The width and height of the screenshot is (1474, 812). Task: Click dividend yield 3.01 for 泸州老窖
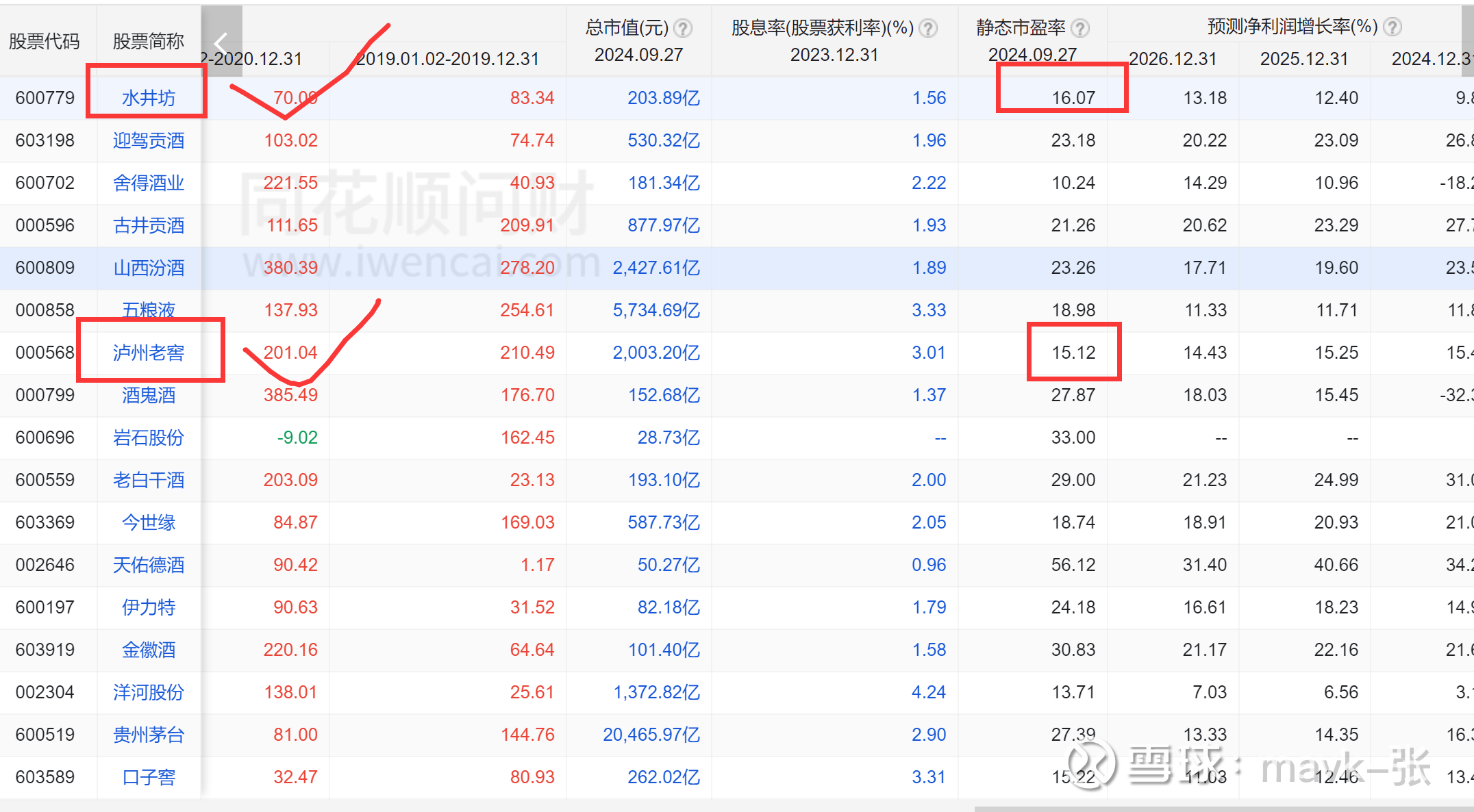point(929,353)
